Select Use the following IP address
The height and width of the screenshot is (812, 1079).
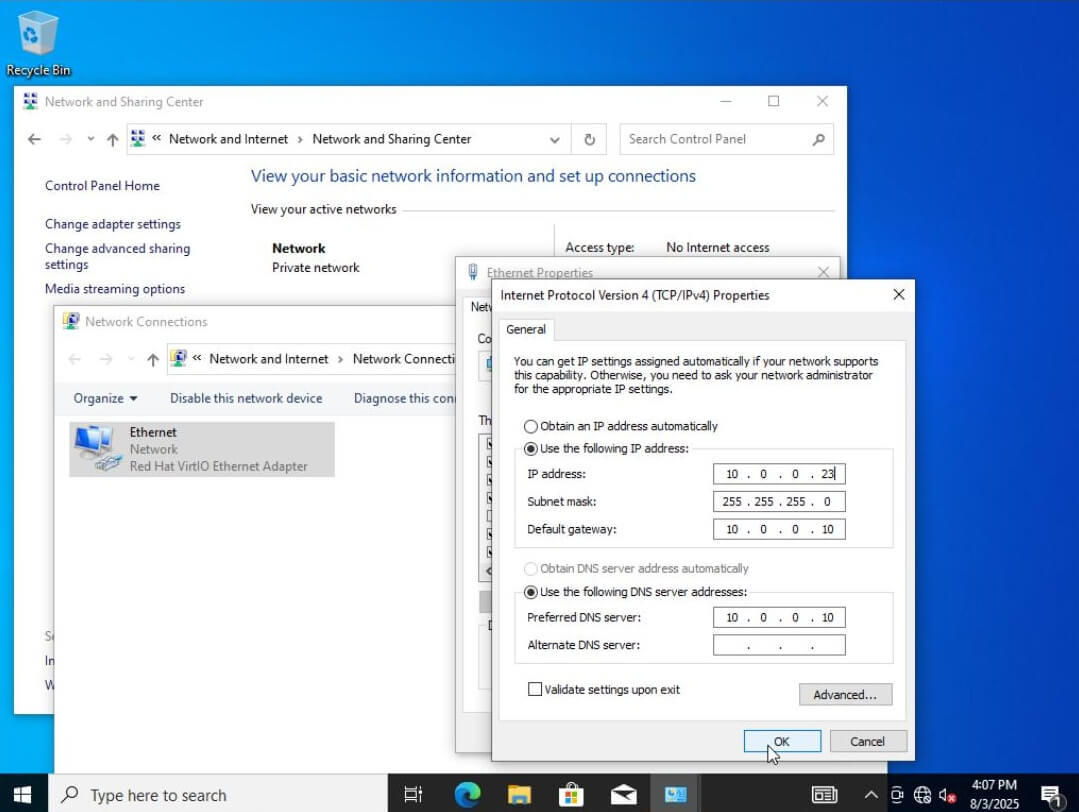click(x=606, y=449)
